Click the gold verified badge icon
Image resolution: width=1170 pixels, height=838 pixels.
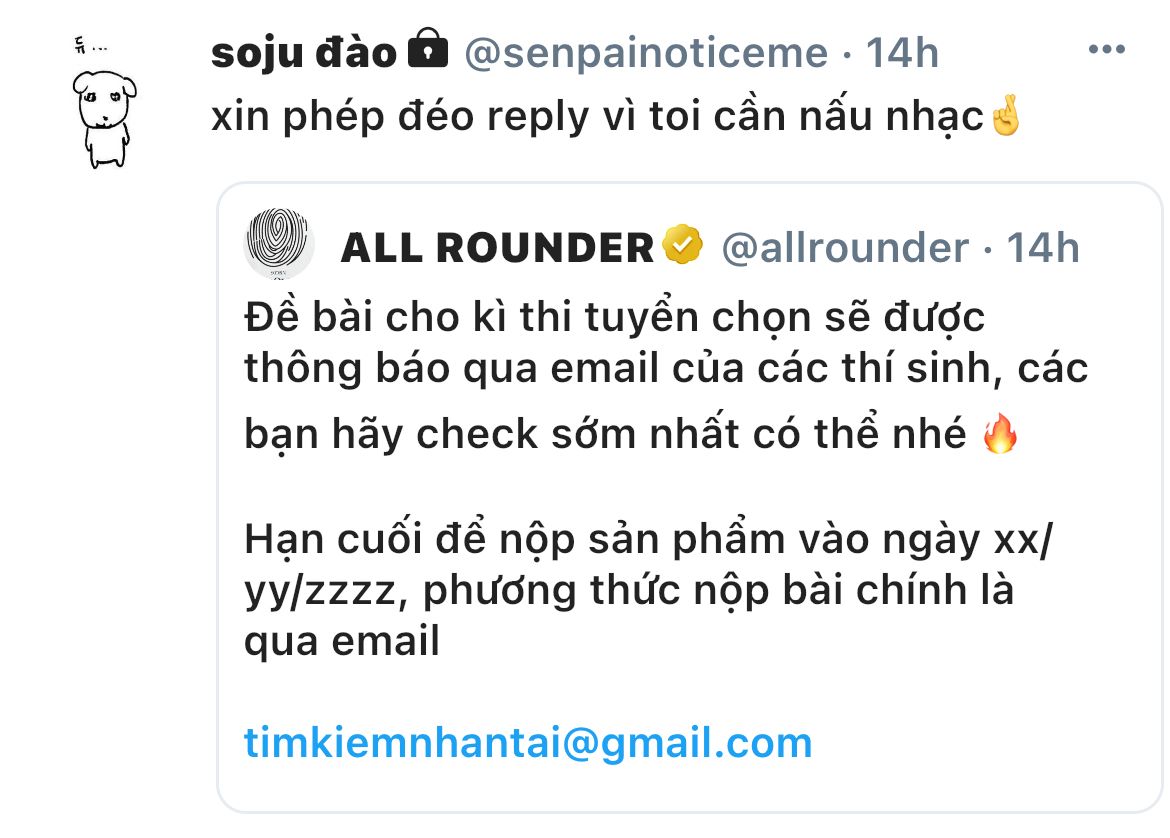(x=682, y=245)
